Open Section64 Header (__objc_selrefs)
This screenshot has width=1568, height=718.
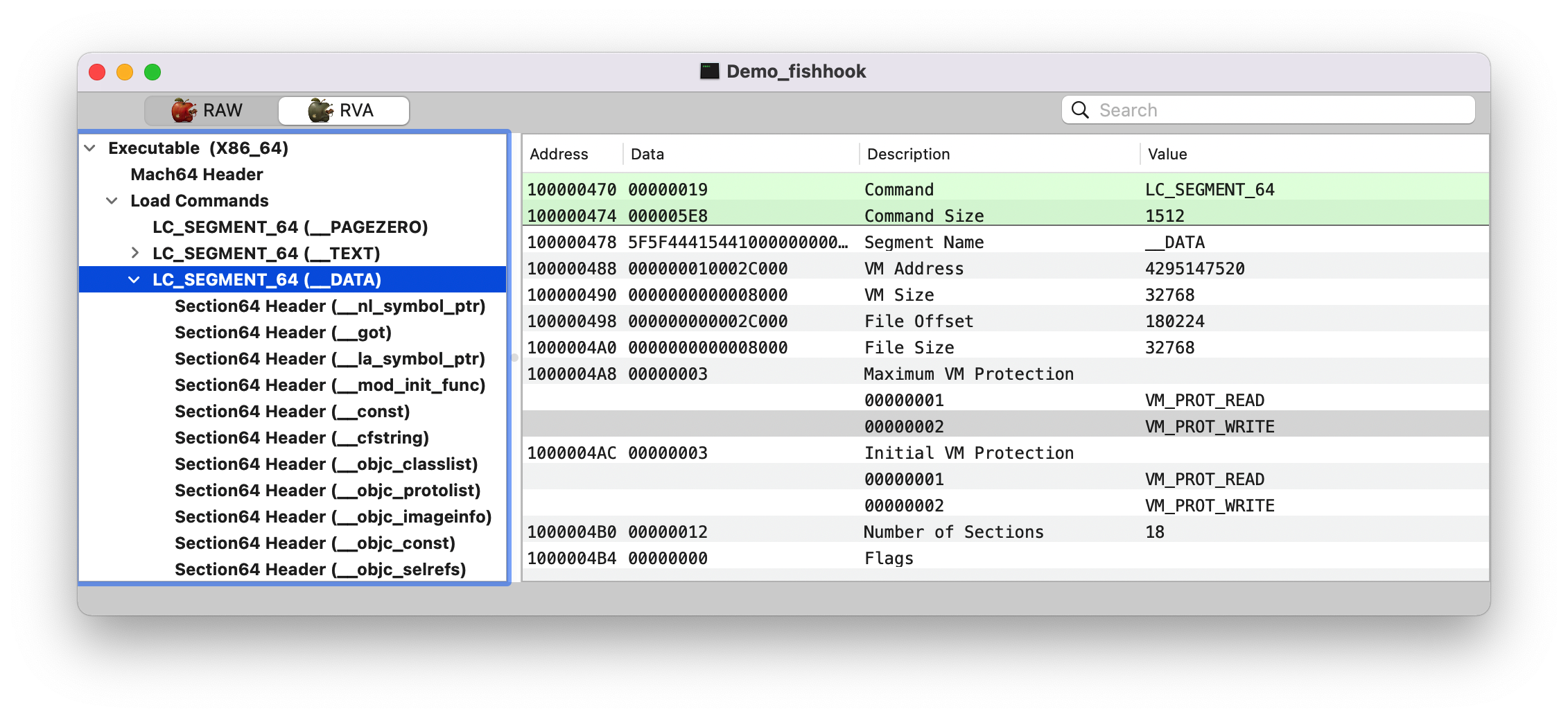(320, 570)
